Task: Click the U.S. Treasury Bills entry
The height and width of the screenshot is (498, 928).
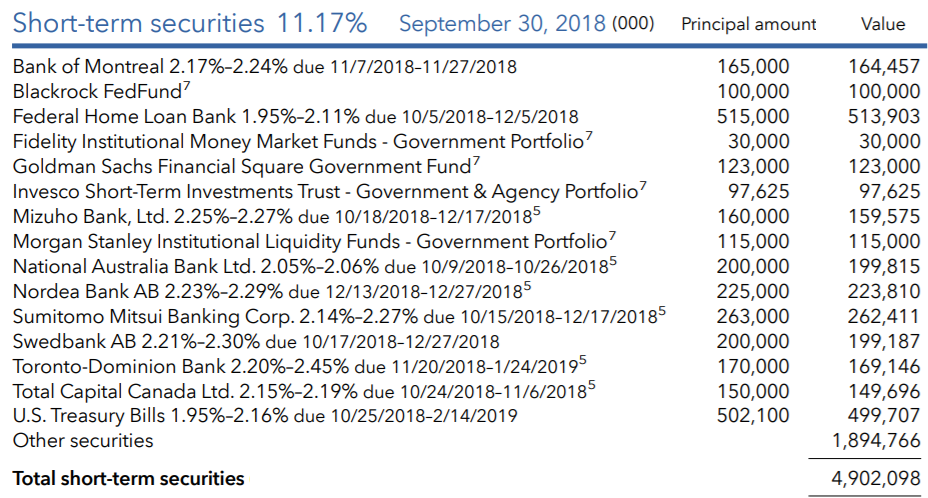Action: pos(265,416)
